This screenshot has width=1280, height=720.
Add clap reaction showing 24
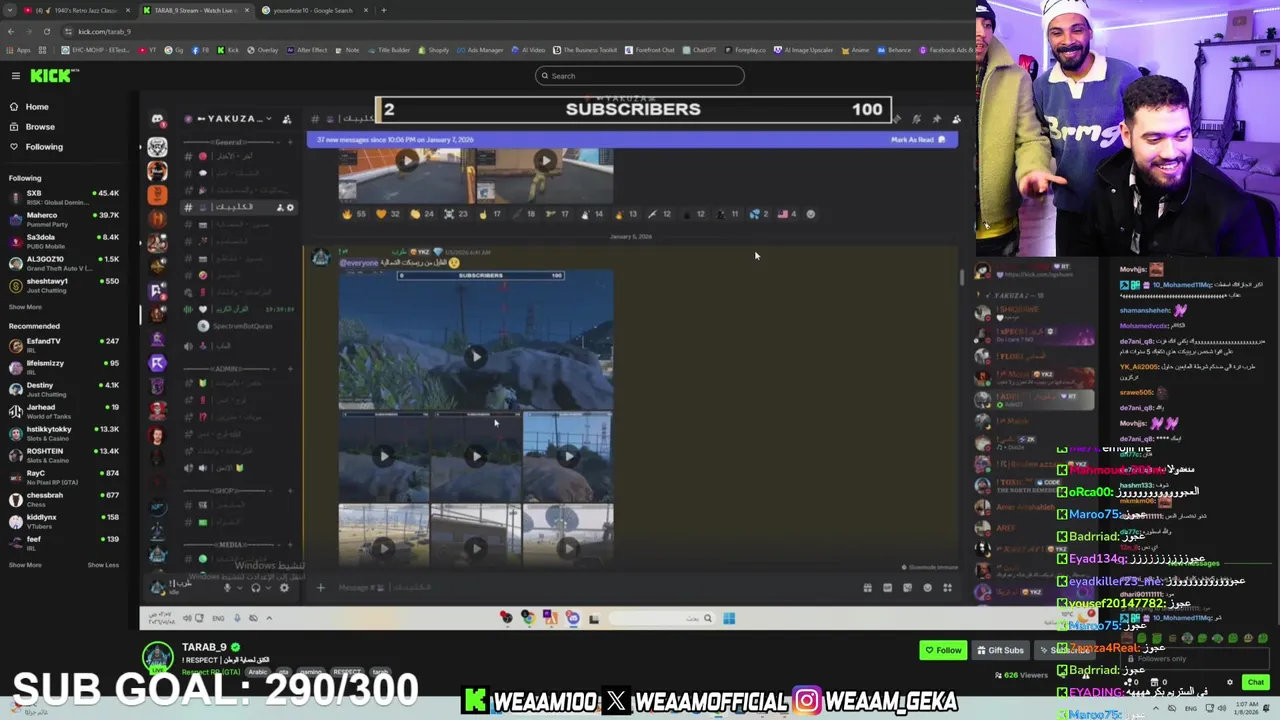(422, 214)
